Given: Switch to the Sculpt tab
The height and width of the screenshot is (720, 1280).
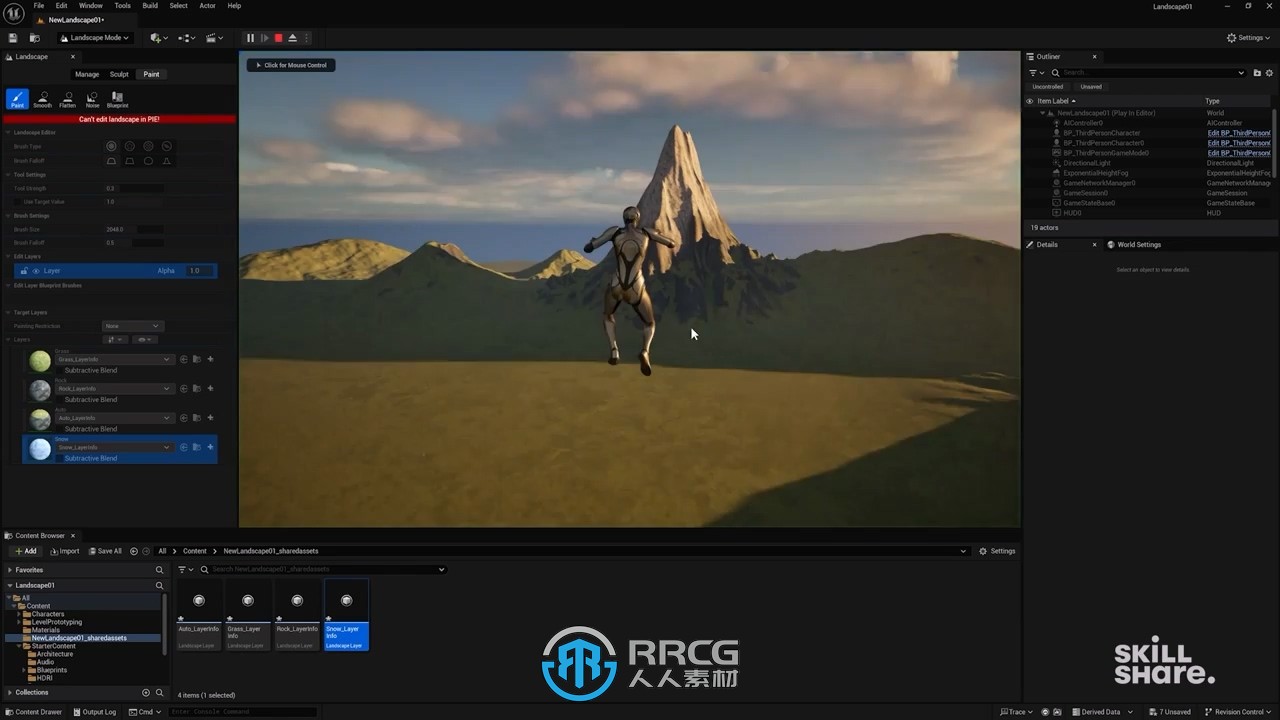Looking at the screenshot, I should click(119, 74).
